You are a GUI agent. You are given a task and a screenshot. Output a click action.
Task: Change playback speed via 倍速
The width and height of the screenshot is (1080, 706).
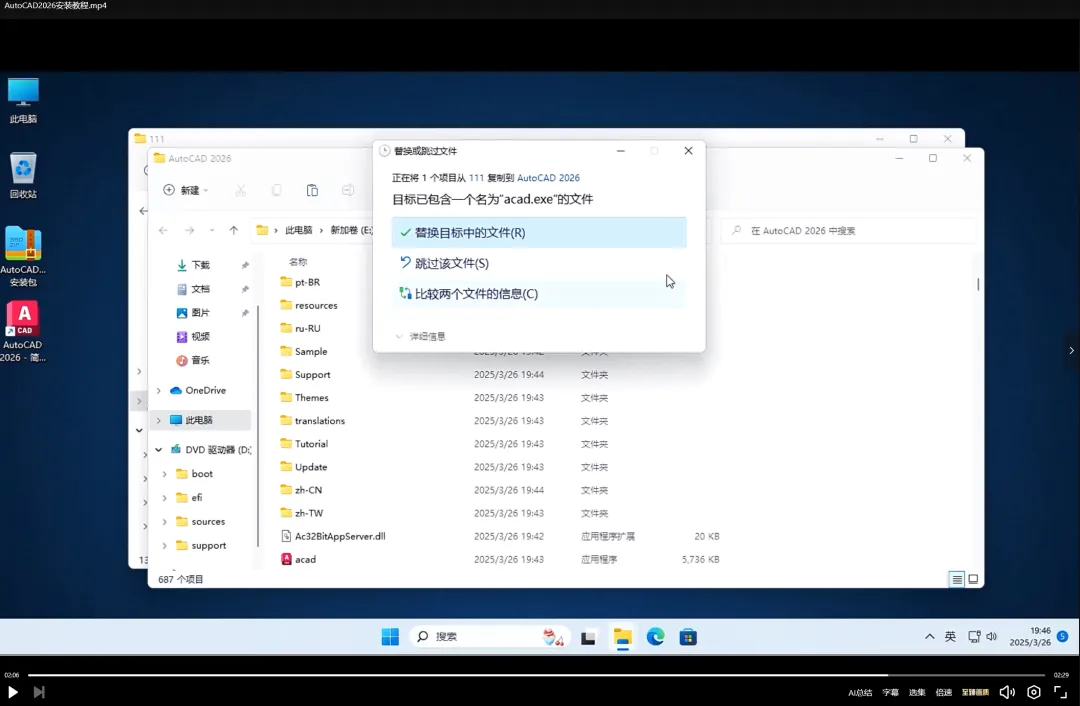944,692
